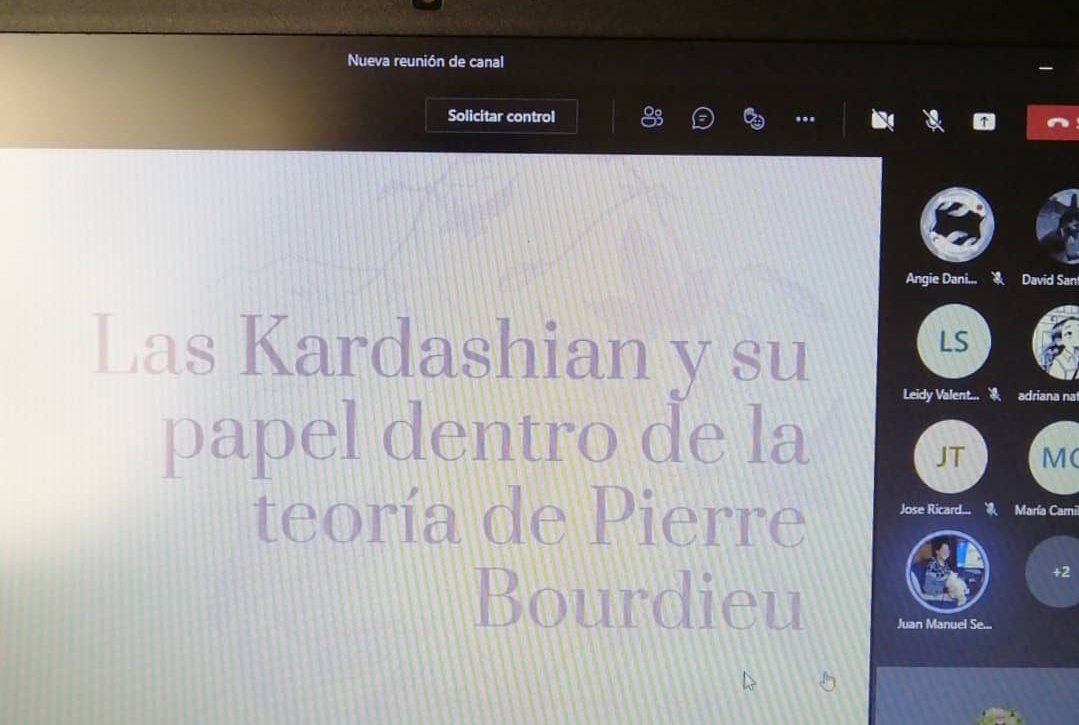Open the meeting chat icon

[x=702, y=119]
